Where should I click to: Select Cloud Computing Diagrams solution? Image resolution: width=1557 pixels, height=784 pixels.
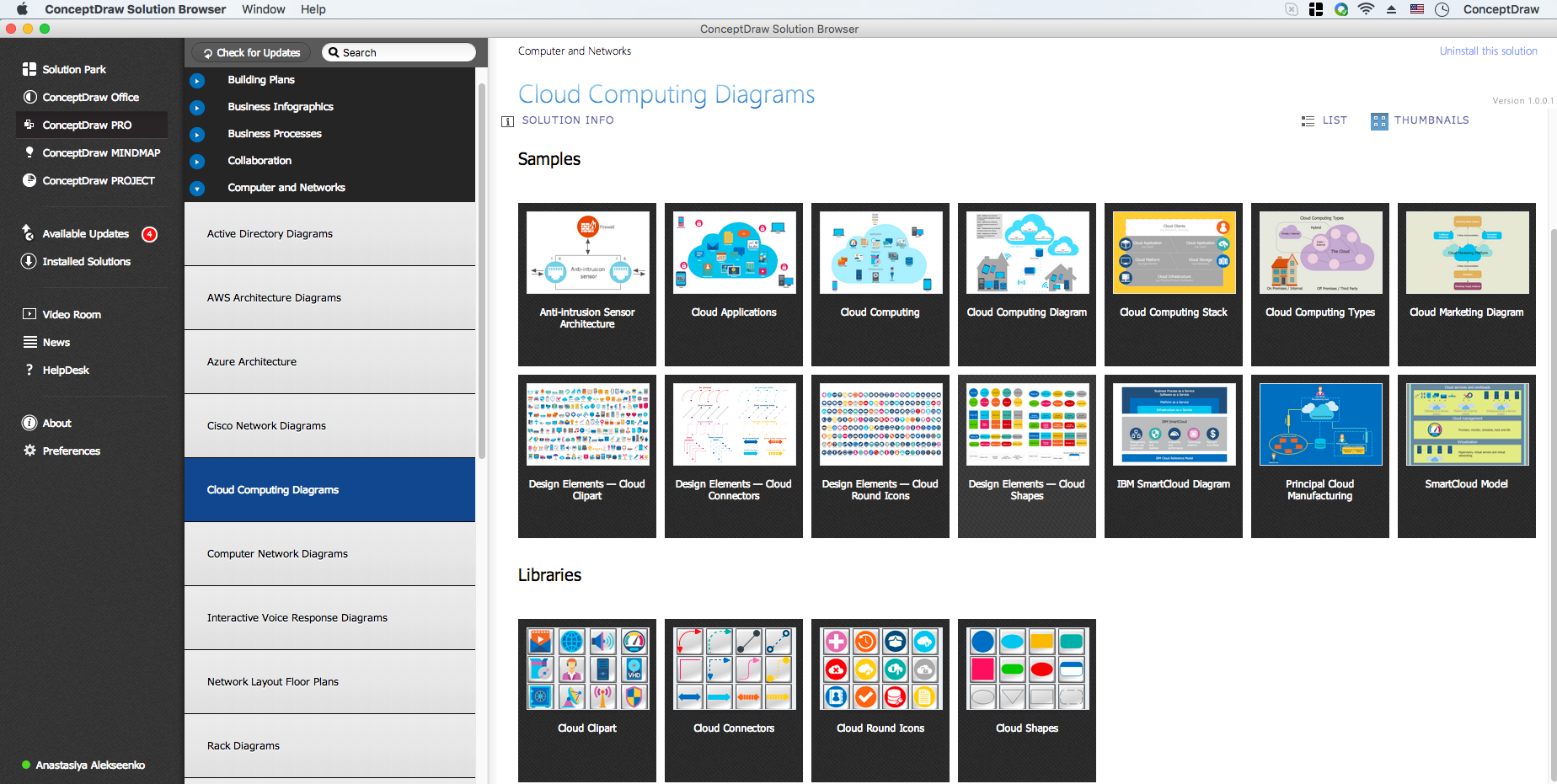click(329, 490)
